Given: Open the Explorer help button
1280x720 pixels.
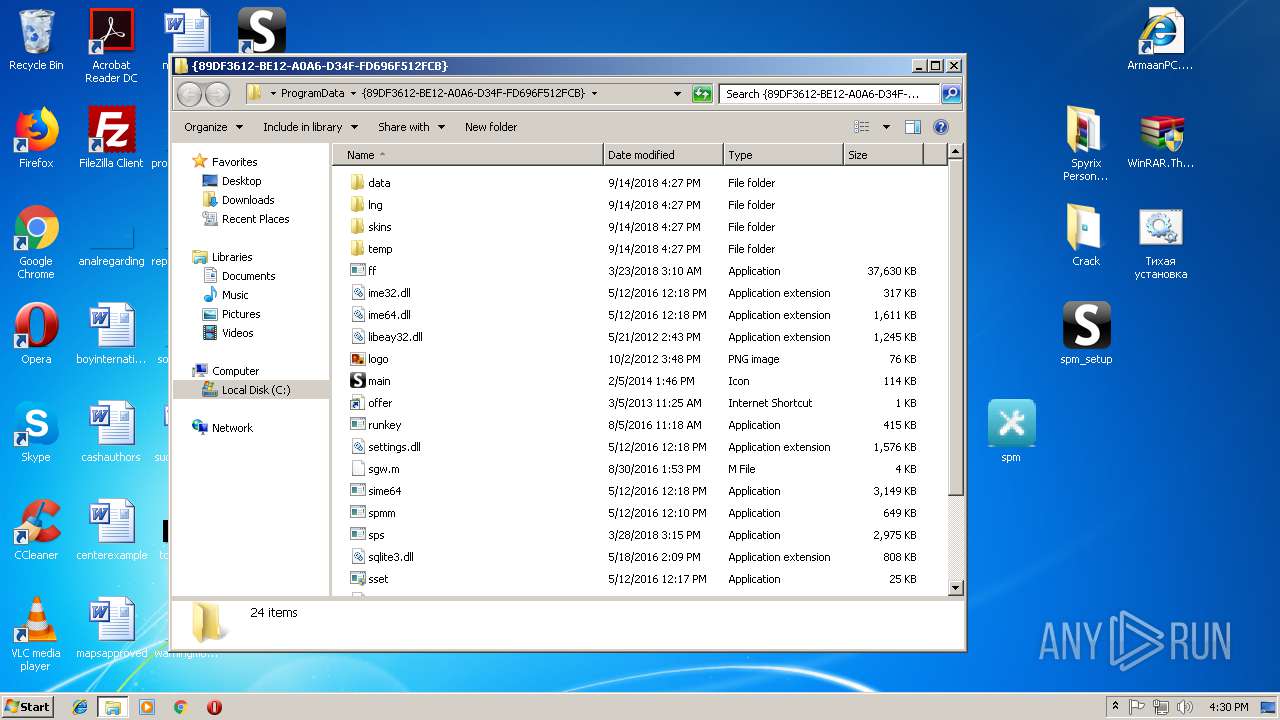Looking at the screenshot, I should tap(940, 127).
